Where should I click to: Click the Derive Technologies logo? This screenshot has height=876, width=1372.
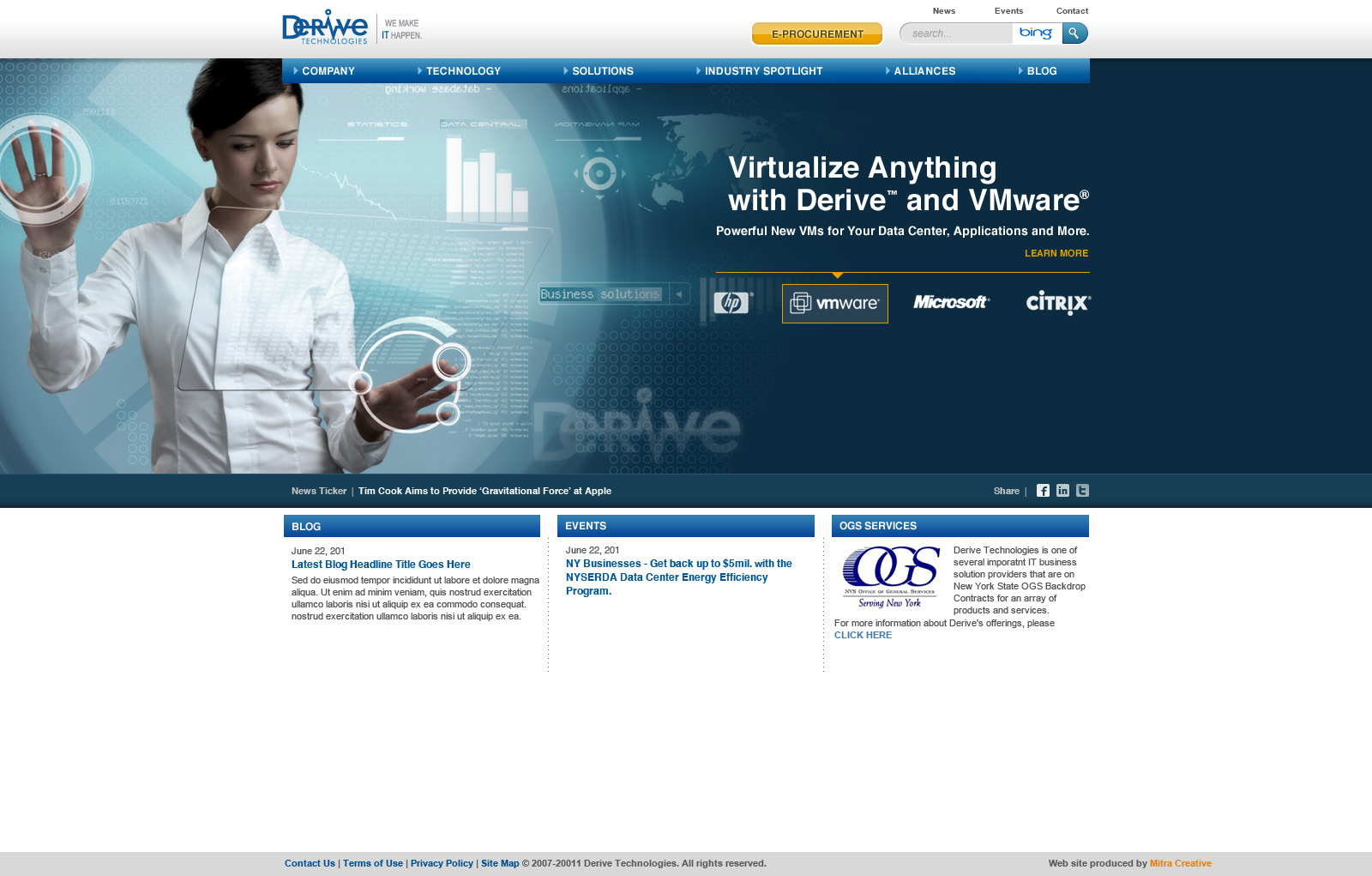click(326, 27)
